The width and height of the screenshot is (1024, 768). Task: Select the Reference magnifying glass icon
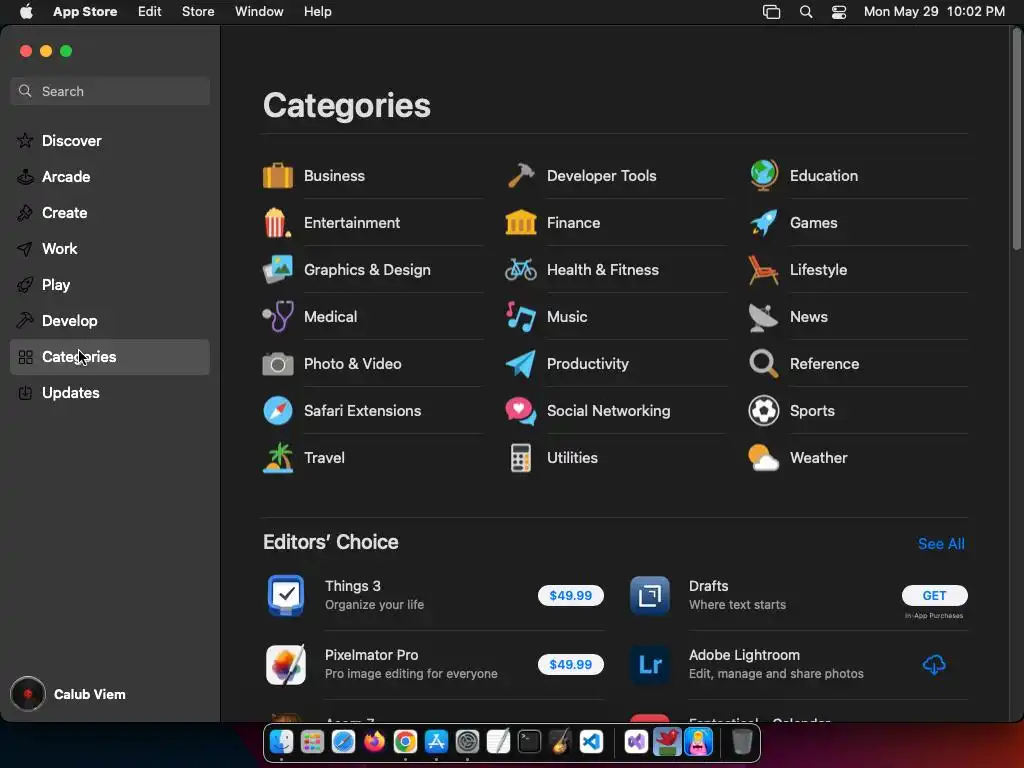click(763, 364)
